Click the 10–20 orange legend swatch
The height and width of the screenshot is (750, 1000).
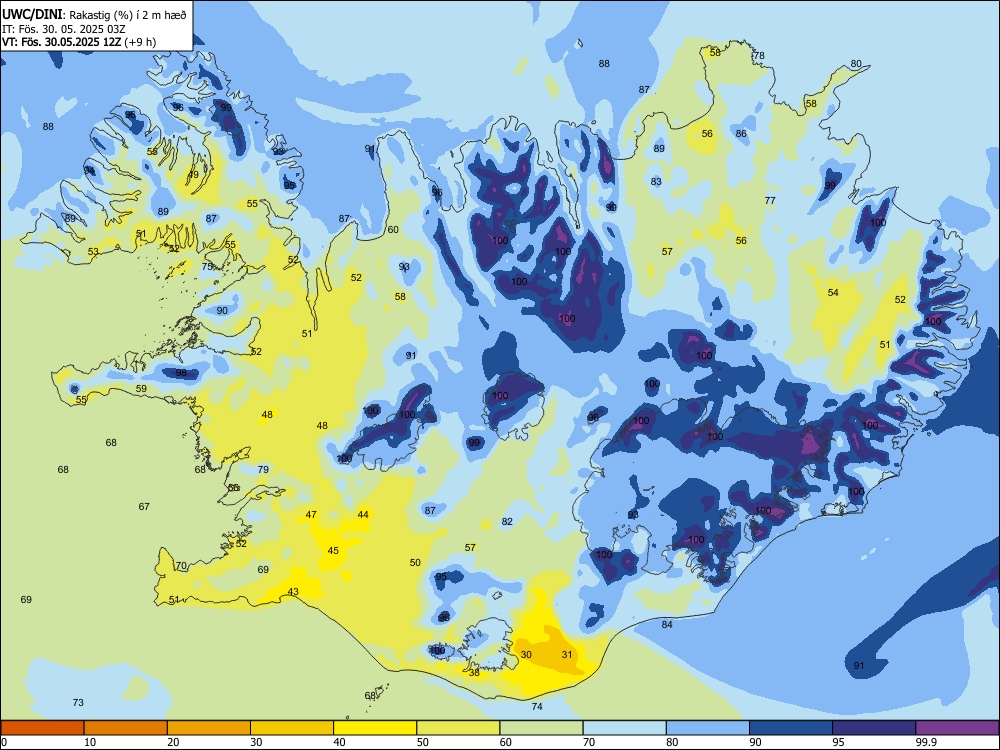pyautogui.click(x=126, y=728)
